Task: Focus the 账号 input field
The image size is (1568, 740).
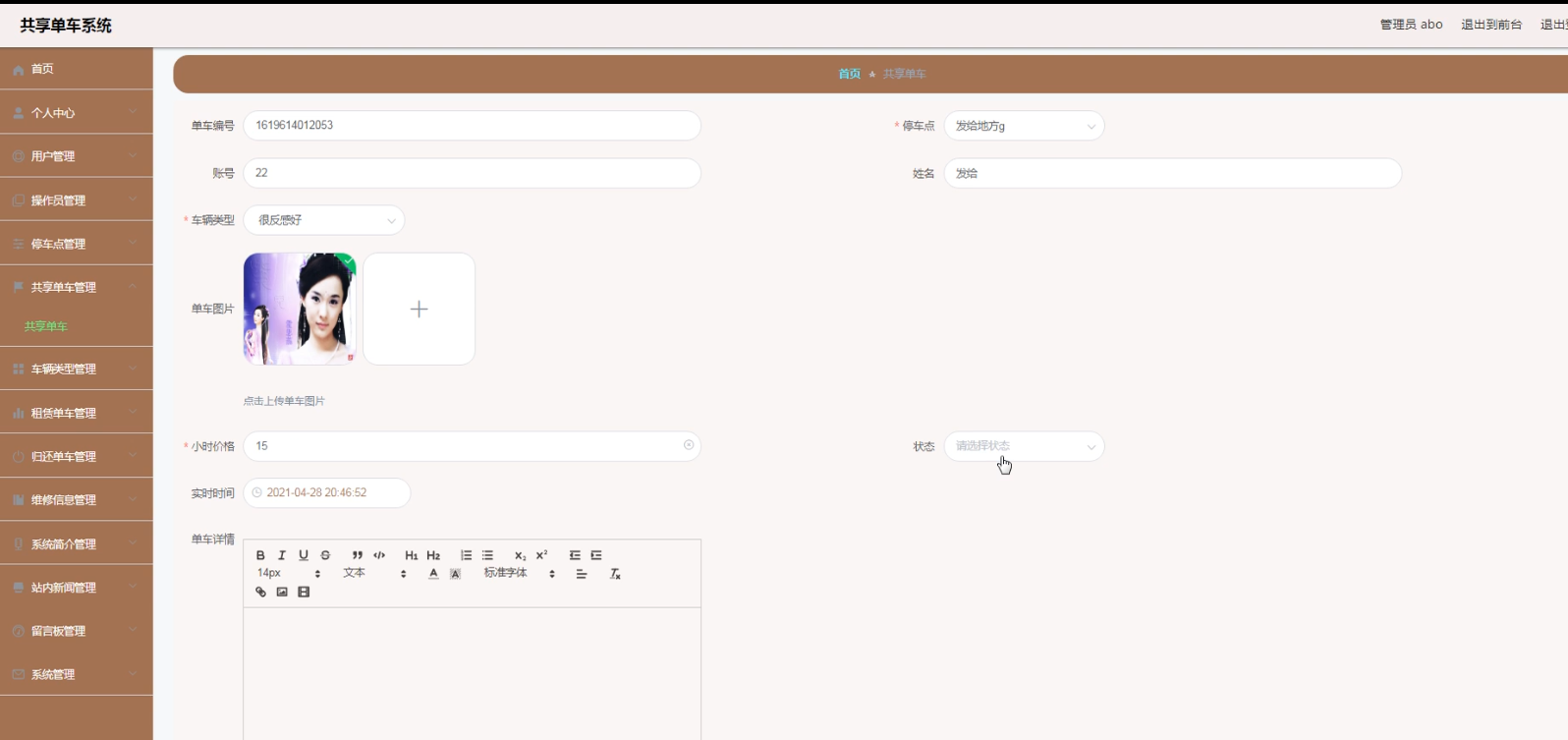Action: point(472,173)
